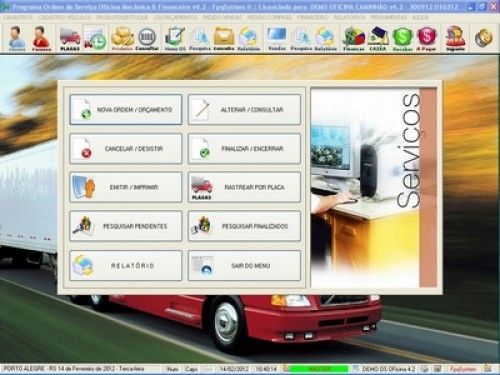This screenshot has height=375, width=500.
Task: Click FINALIZAR / ENCERRAR button
Action: pos(244,149)
